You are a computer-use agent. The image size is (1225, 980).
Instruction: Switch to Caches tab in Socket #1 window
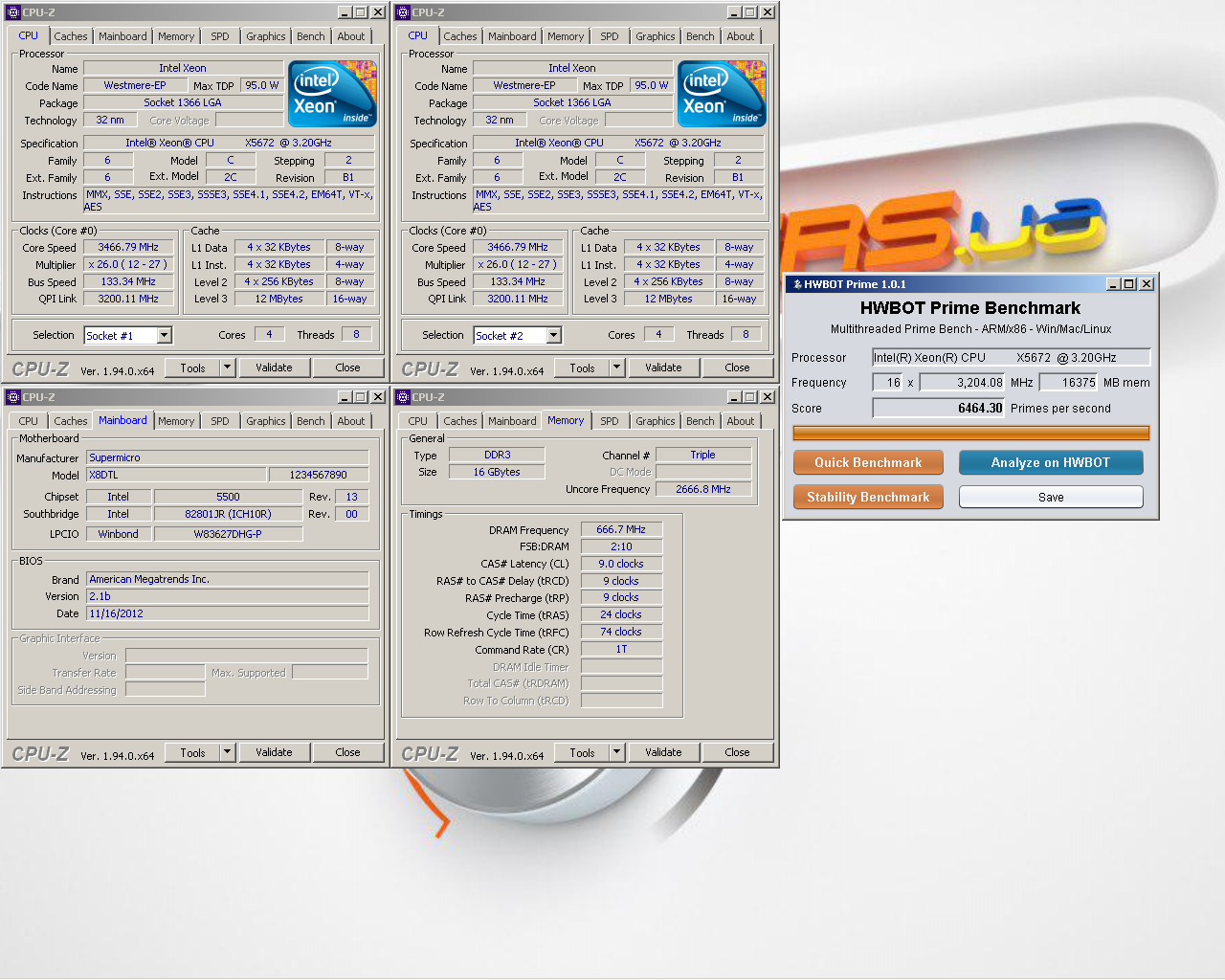[70, 36]
